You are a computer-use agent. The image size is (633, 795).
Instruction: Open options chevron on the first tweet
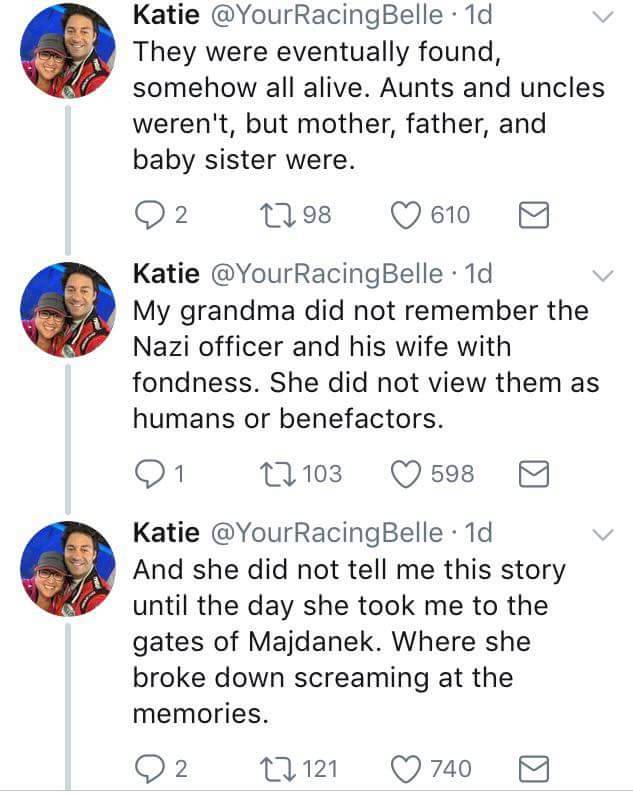(x=601, y=17)
